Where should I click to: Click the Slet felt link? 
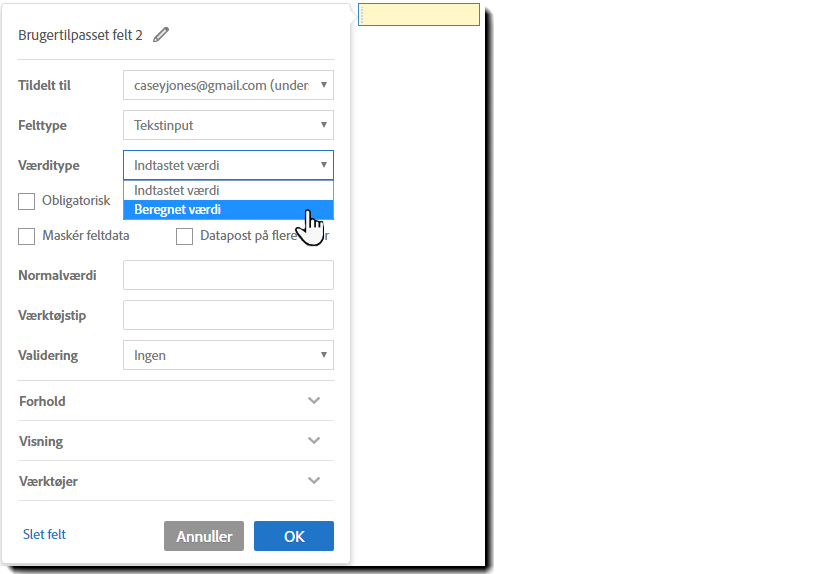click(x=44, y=535)
